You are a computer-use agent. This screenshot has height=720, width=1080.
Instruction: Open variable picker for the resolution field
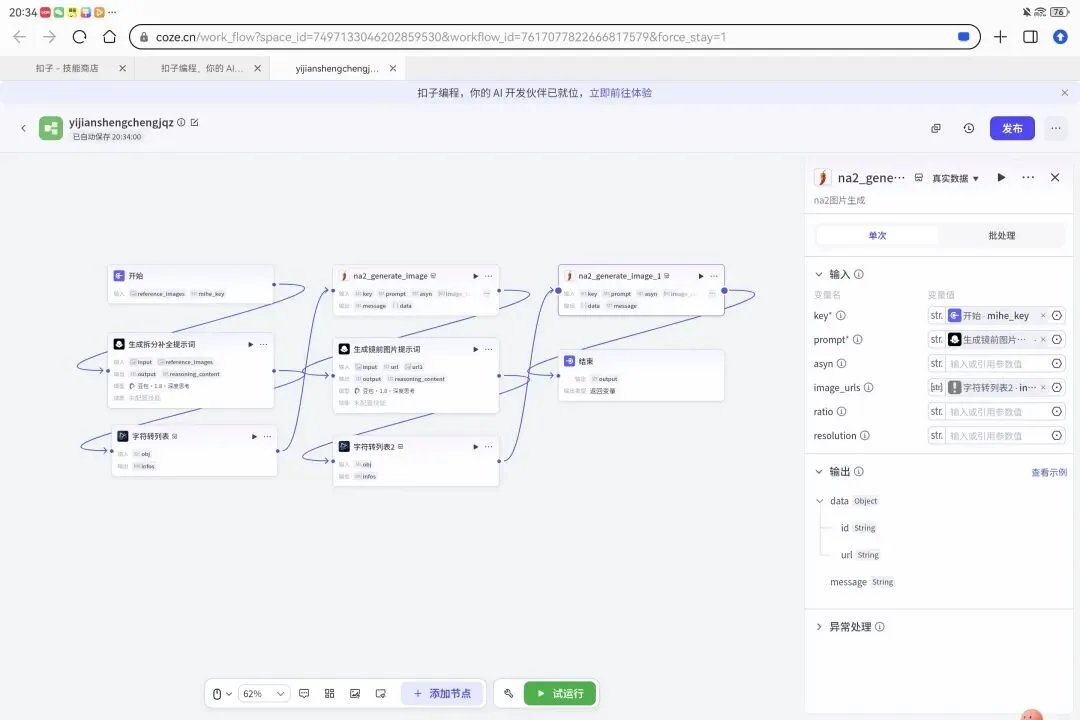pyautogui.click(x=1057, y=435)
